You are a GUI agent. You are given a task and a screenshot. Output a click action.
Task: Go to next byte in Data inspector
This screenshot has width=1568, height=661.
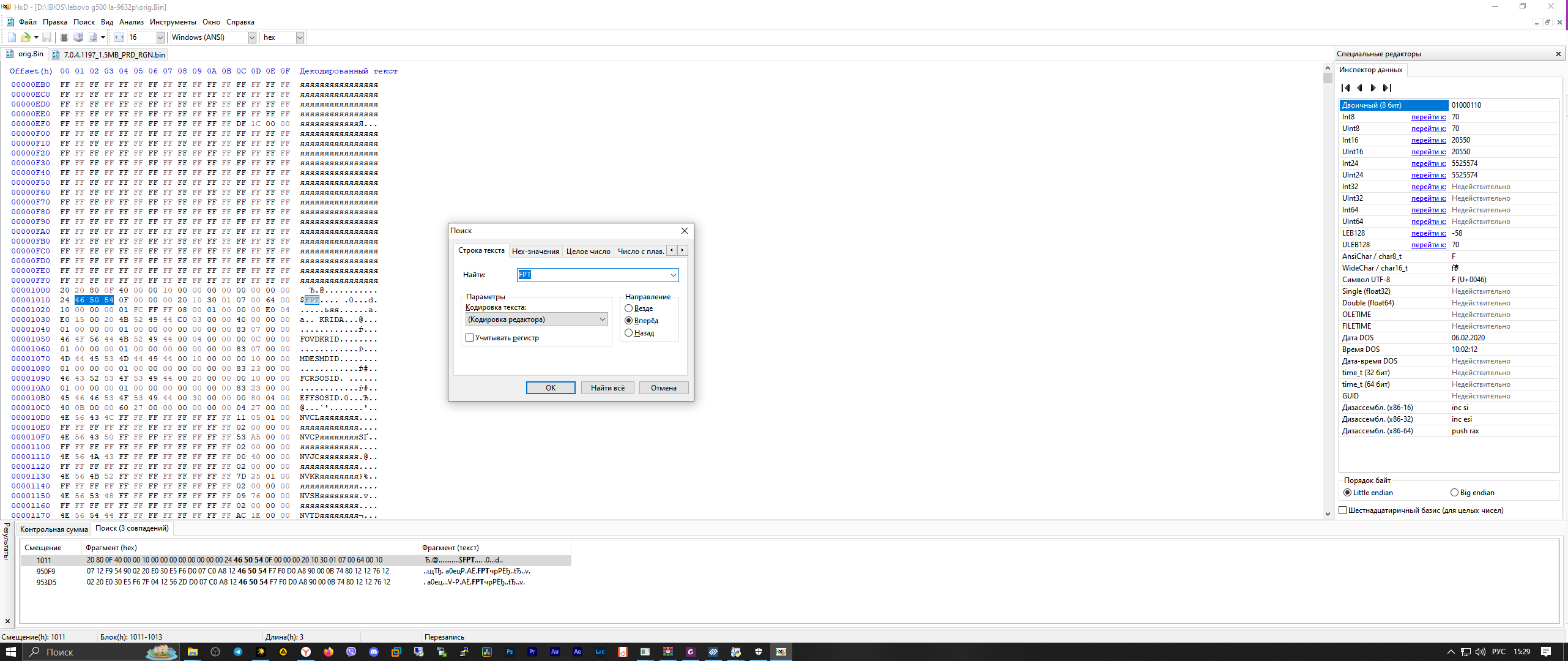1373,88
